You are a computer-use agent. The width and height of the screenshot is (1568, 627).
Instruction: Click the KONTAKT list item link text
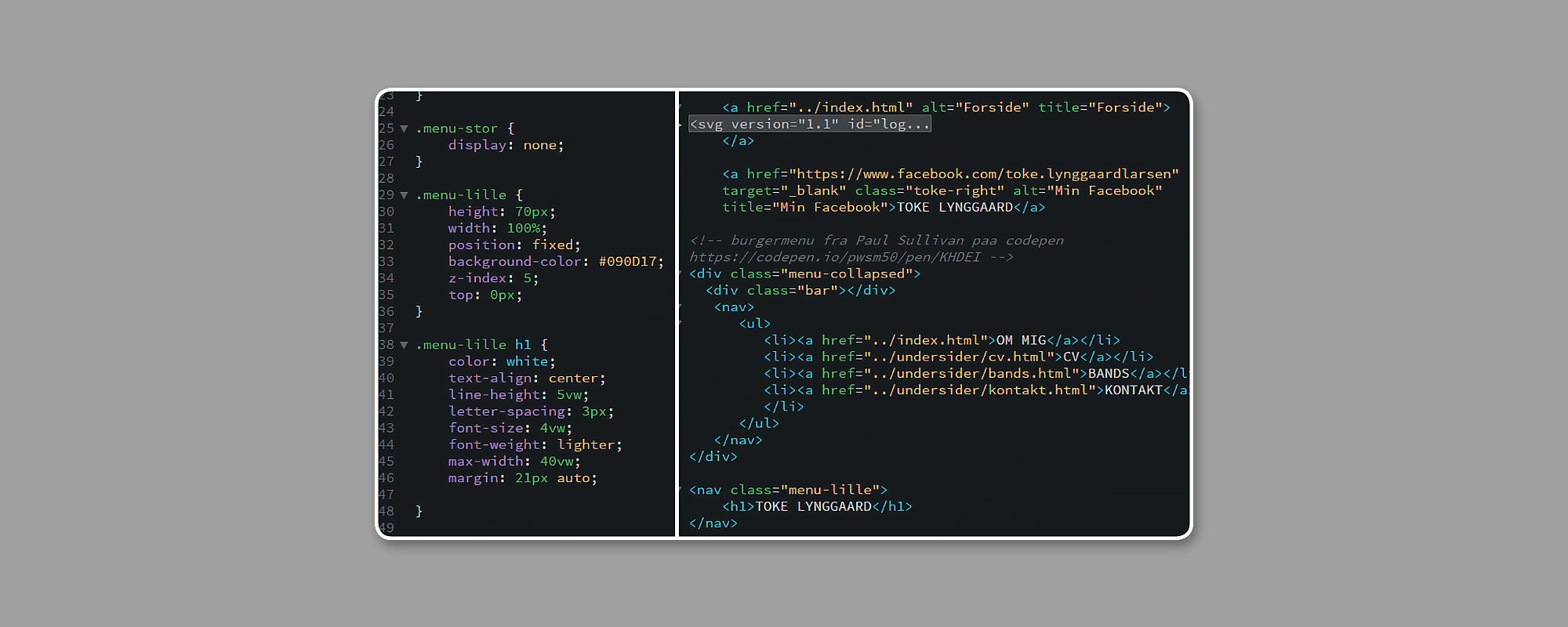tap(1133, 390)
